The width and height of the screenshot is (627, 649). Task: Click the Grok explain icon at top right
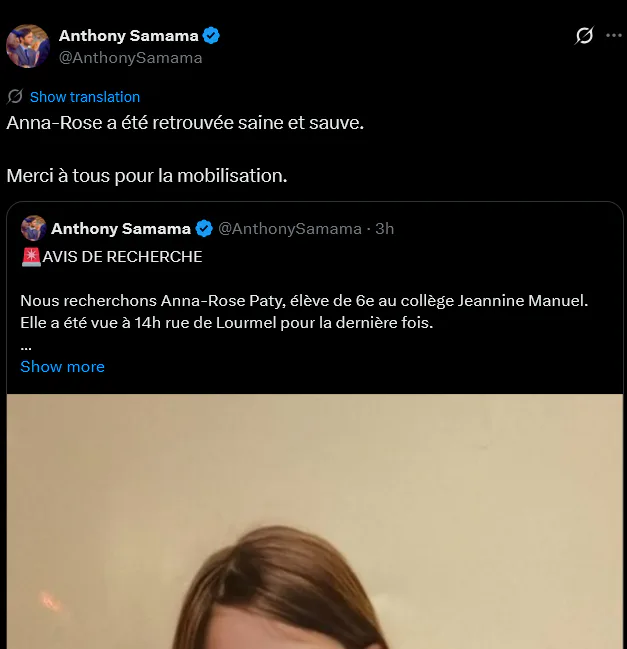[584, 36]
